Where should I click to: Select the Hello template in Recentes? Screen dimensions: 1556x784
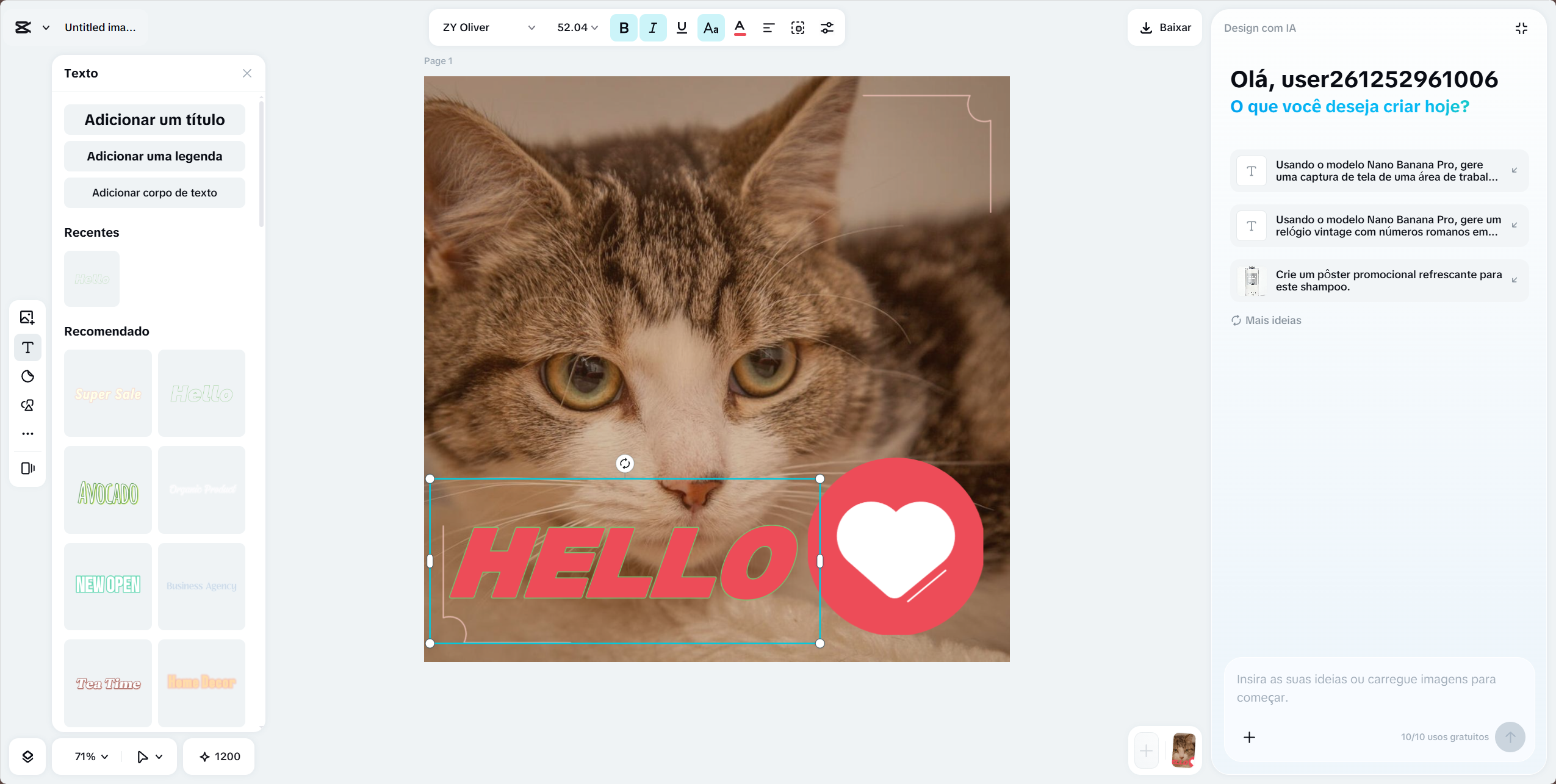pos(91,279)
